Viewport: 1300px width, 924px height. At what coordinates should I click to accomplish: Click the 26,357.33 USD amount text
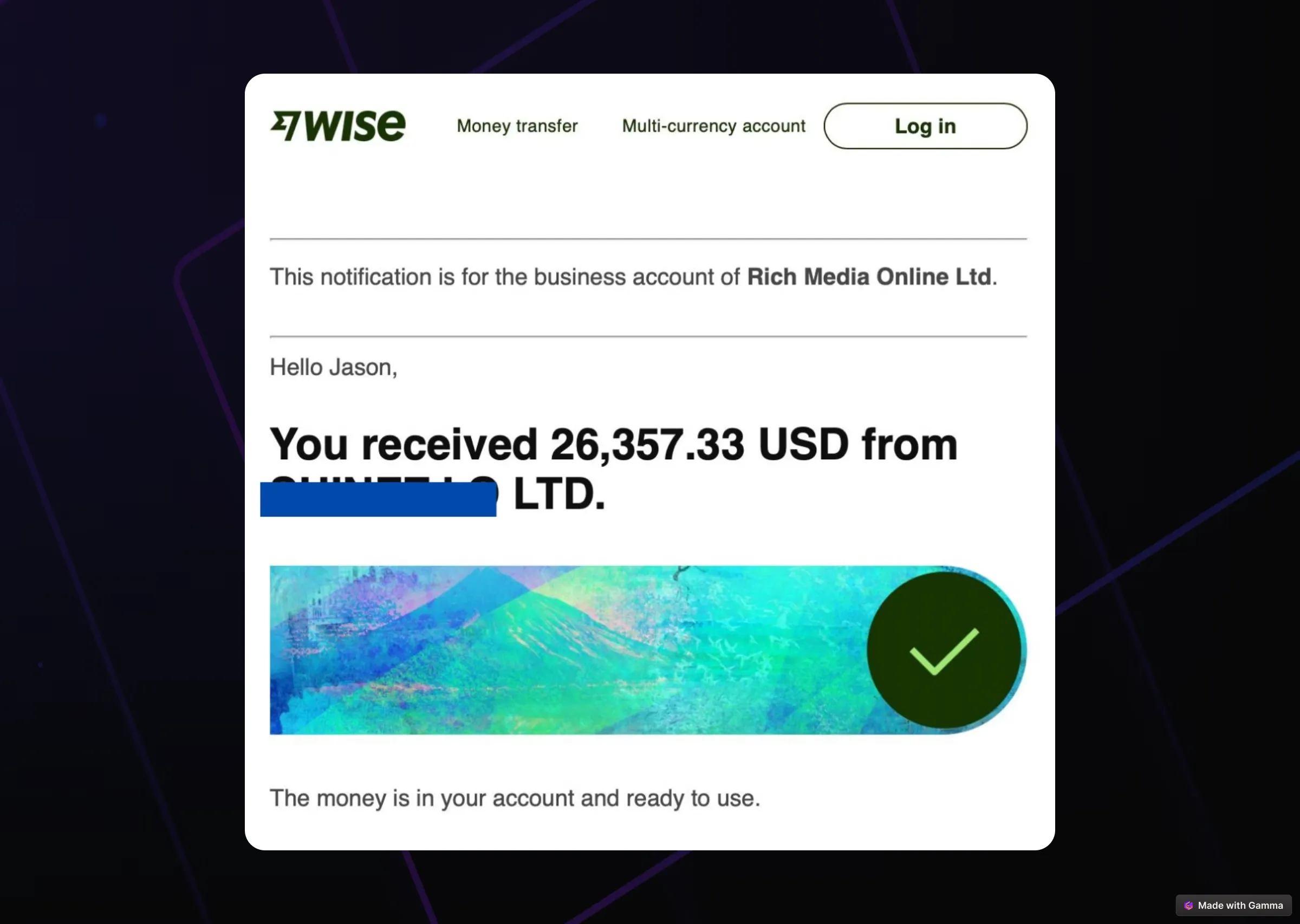coord(700,444)
